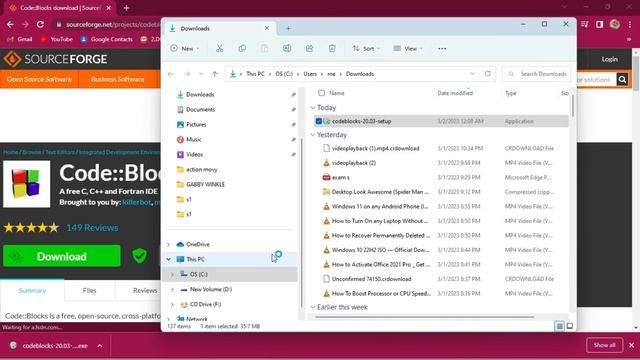Expand the OneDrive tree node
The width and height of the screenshot is (640, 360).
[169, 244]
